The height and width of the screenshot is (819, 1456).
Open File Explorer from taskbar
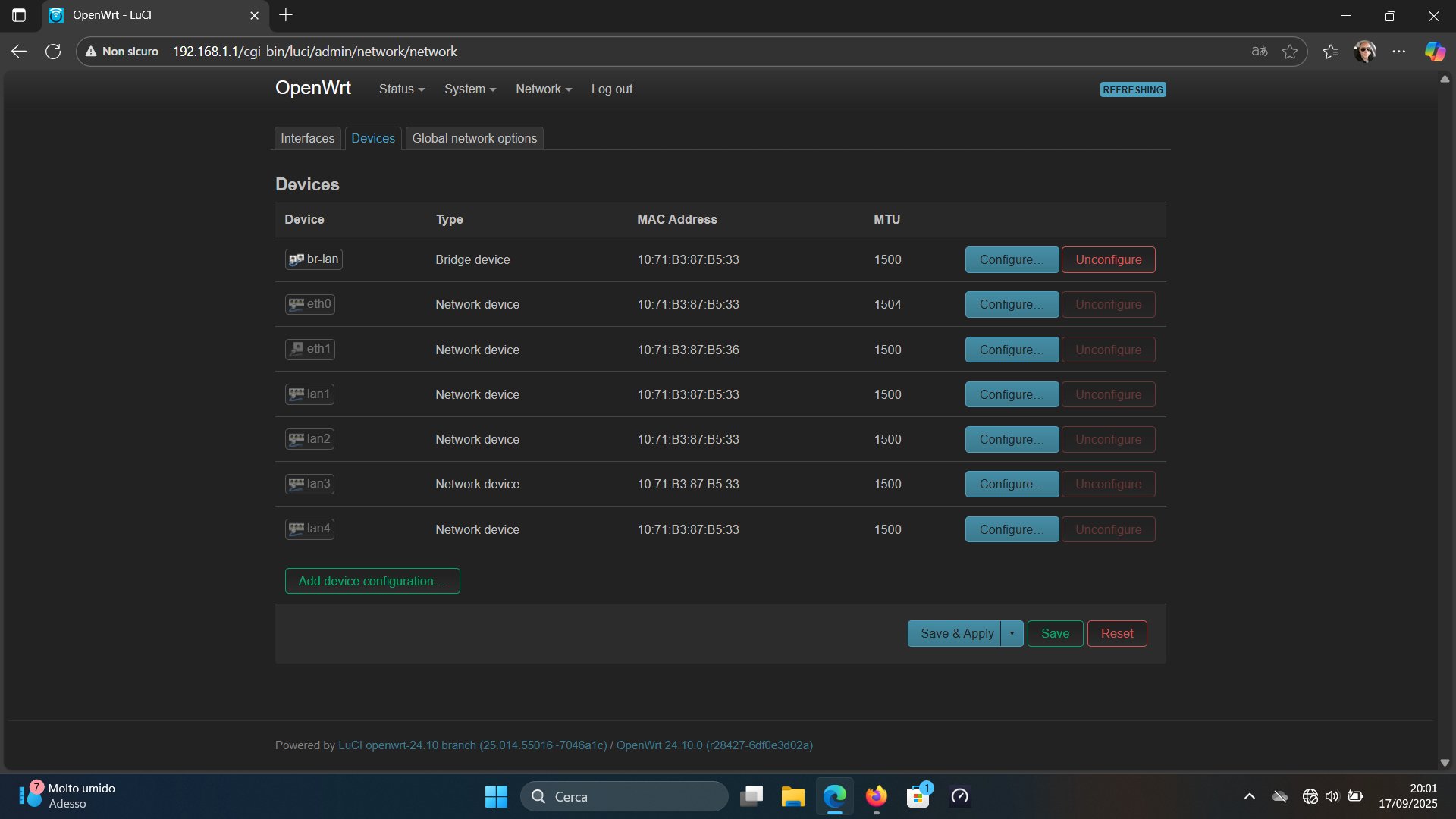(792, 796)
